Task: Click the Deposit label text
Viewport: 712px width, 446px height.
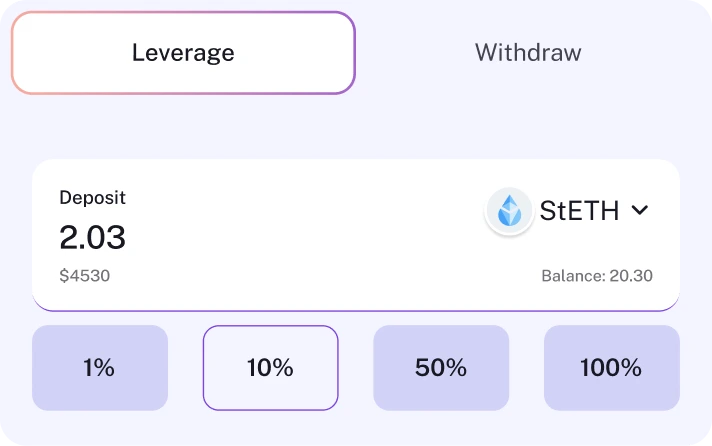Action: tap(93, 197)
